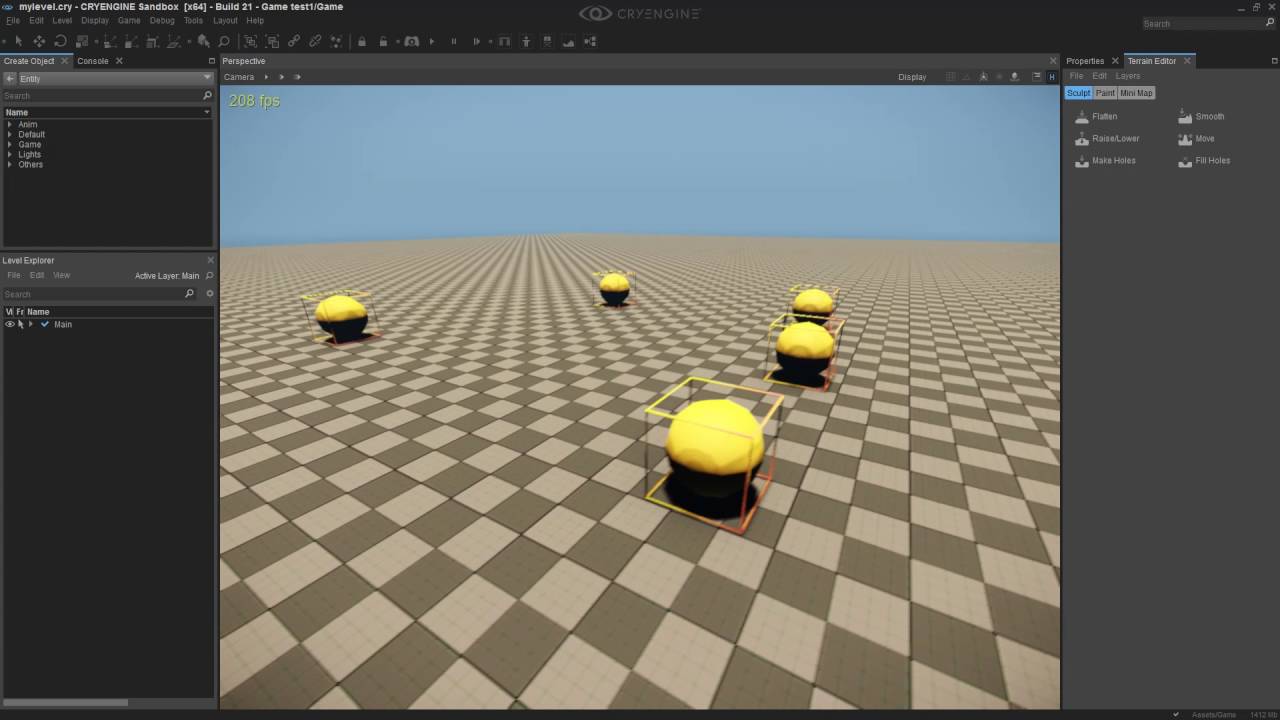
Task: Click the Play triangle in toolbar
Action: pos(432,41)
